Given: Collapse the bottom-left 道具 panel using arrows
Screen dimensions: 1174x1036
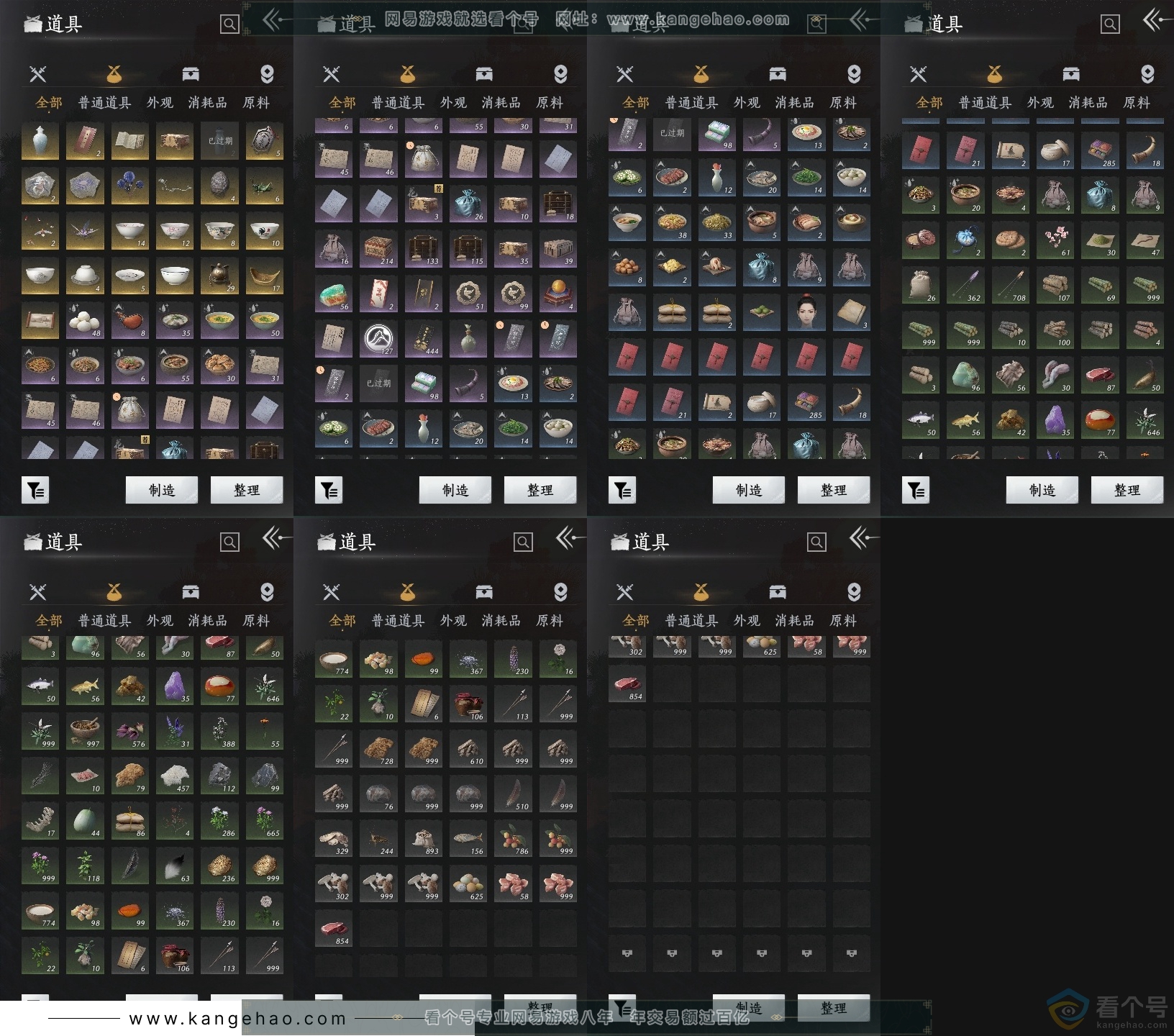Looking at the screenshot, I should click(x=276, y=537).
